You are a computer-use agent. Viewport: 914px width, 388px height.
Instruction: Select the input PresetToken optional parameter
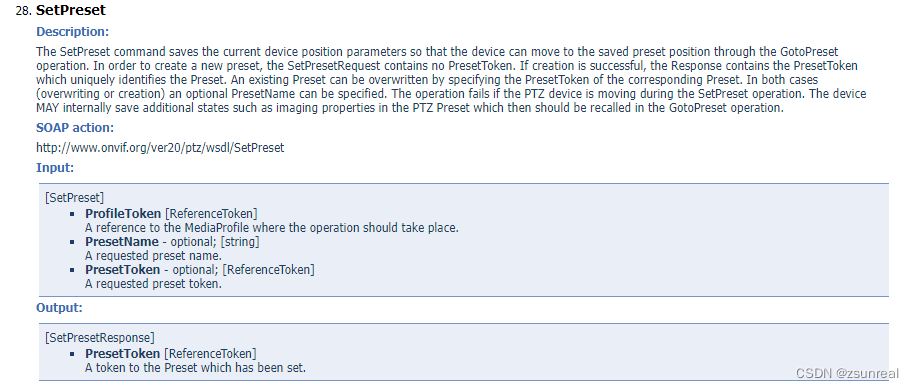click(x=122, y=270)
